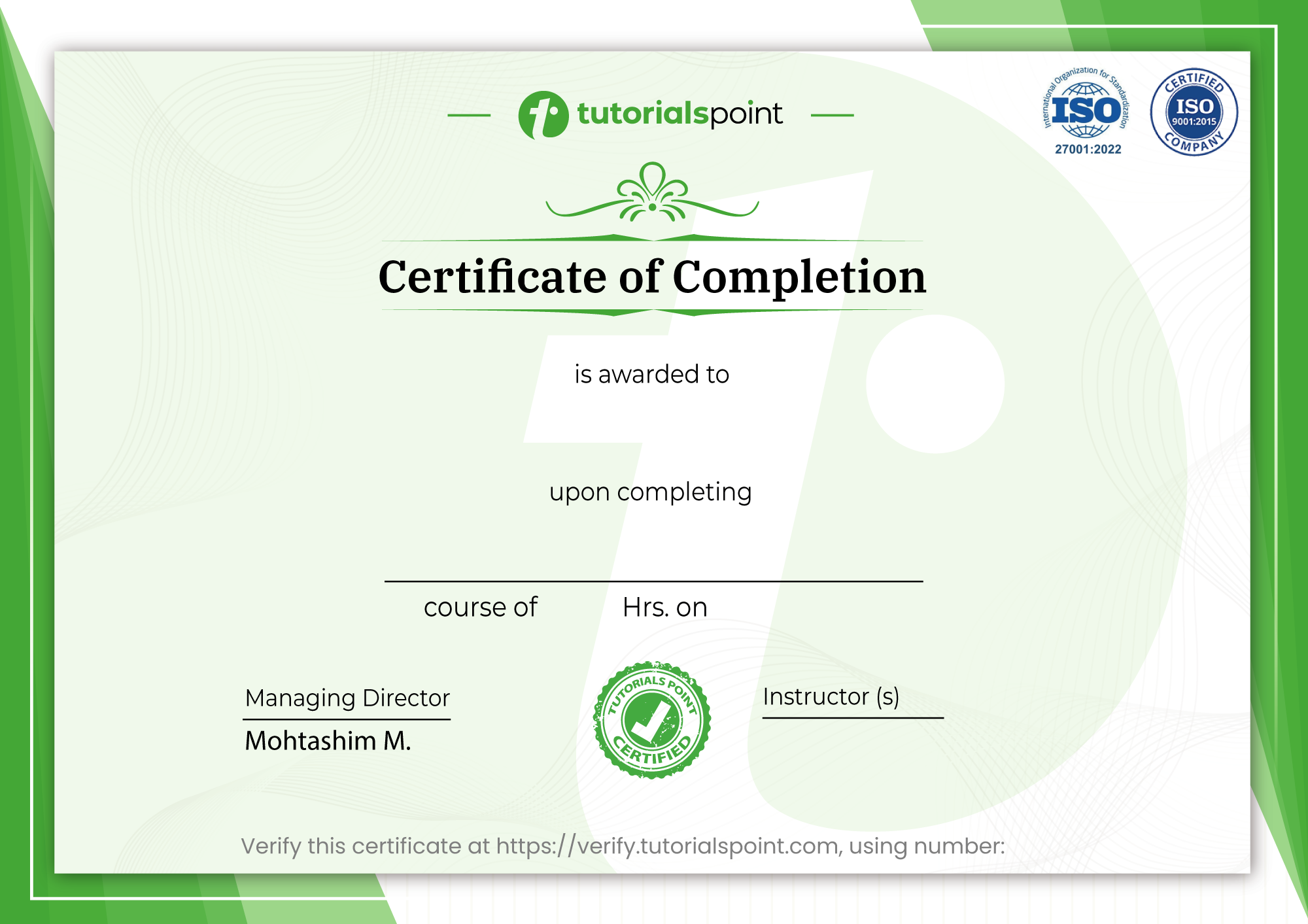Click the green Tutorials Point Certified stamp

pyautogui.click(x=651, y=720)
